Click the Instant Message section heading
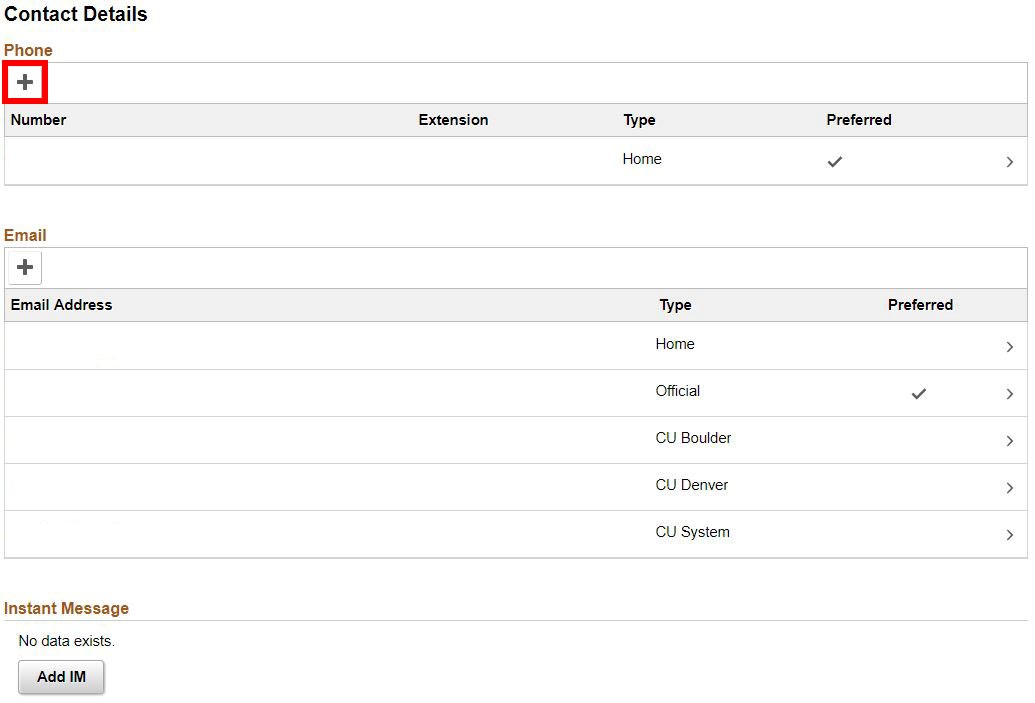This screenshot has width=1035, height=703. 66,608
